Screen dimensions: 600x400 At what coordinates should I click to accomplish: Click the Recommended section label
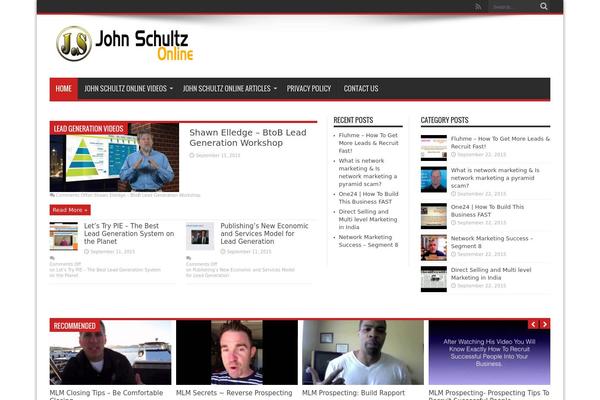click(x=75, y=326)
